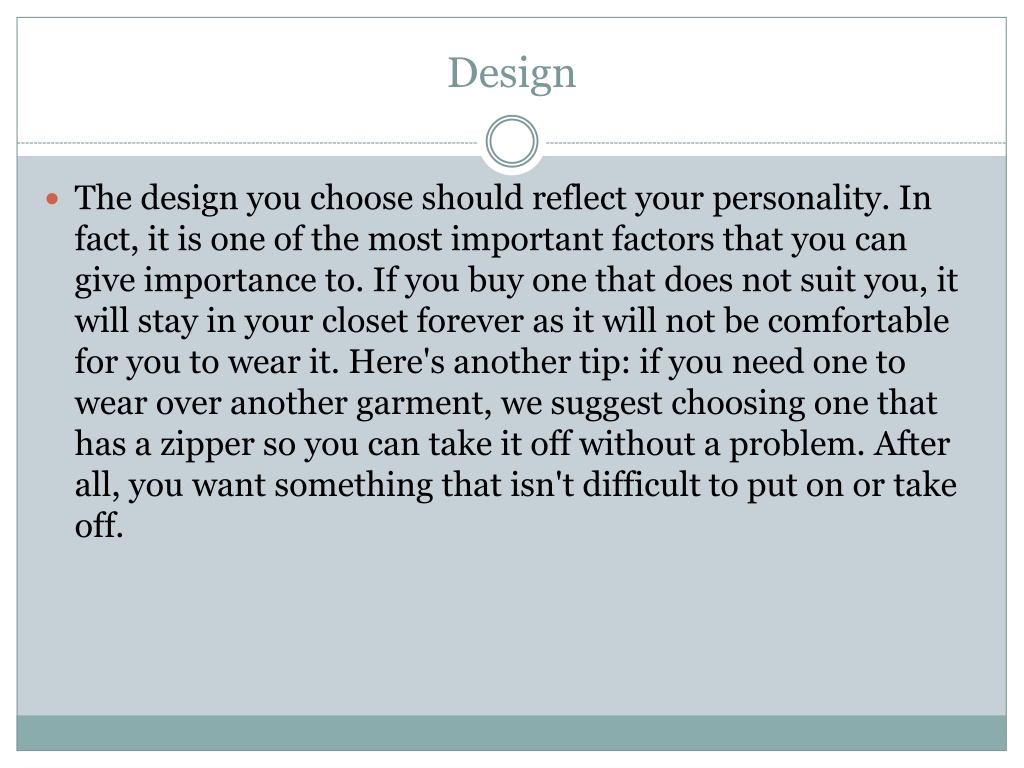Select the orange bullet point marker
Image resolution: width=1024 pixels, height=768 pixels.
coord(55,199)
